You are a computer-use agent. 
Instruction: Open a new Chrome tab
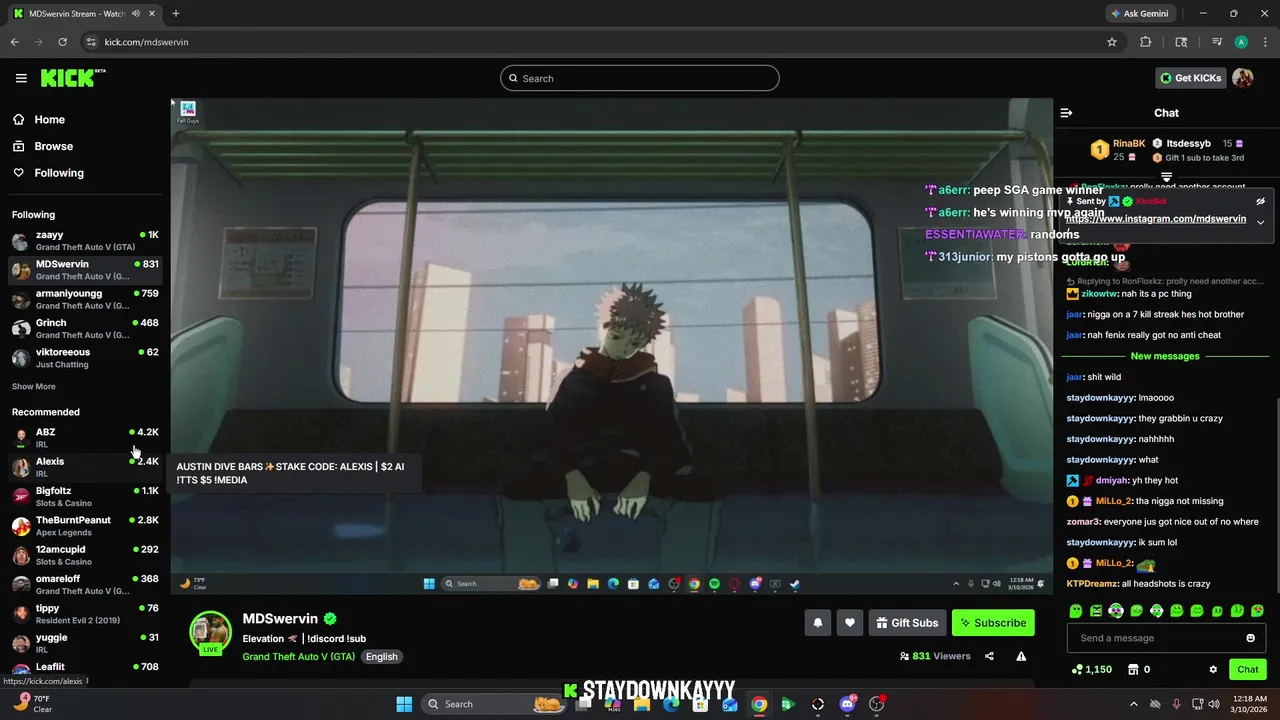[176, 14]
